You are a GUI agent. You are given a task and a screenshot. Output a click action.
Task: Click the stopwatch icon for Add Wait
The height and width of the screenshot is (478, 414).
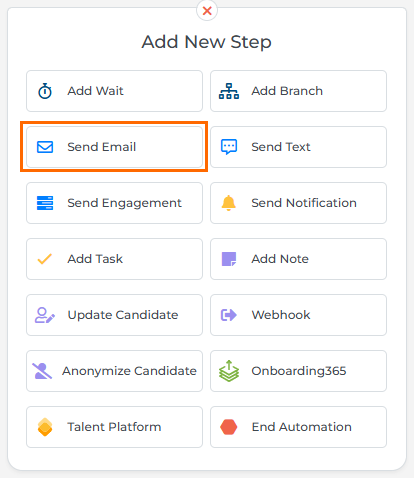coord(45,91)
